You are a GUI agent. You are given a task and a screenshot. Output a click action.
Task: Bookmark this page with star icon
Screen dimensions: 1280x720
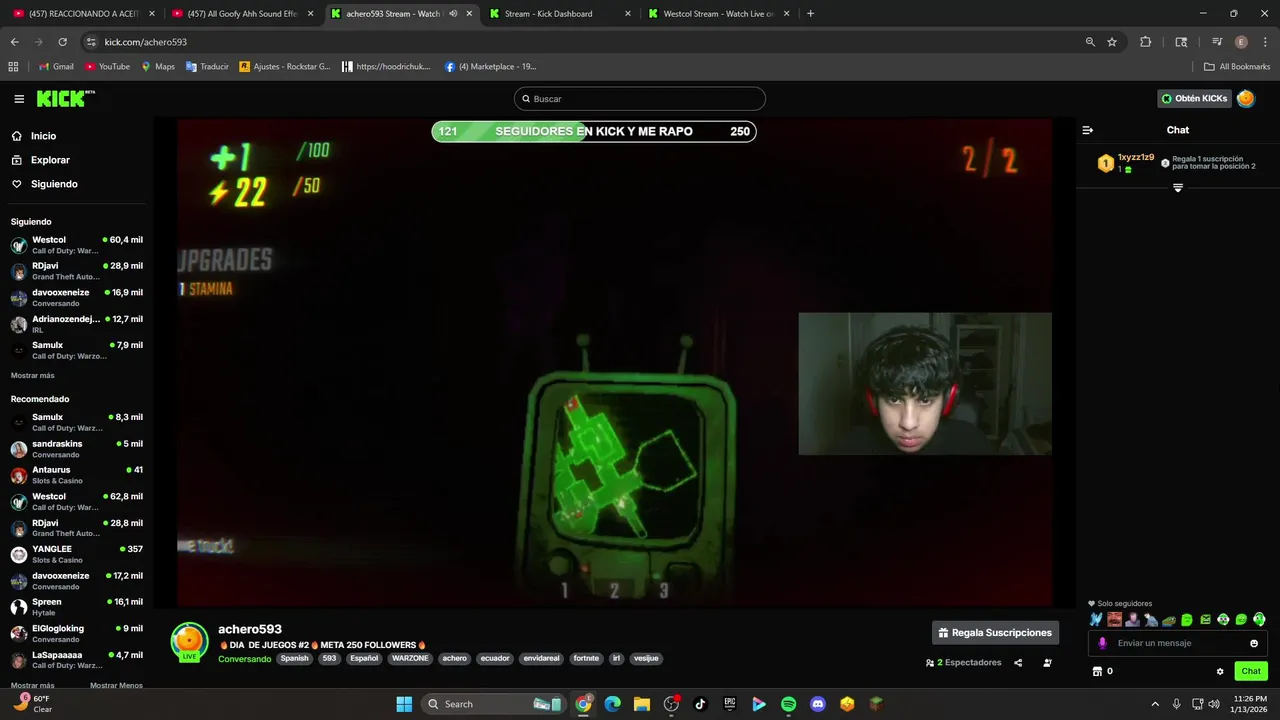point(1112,42)
